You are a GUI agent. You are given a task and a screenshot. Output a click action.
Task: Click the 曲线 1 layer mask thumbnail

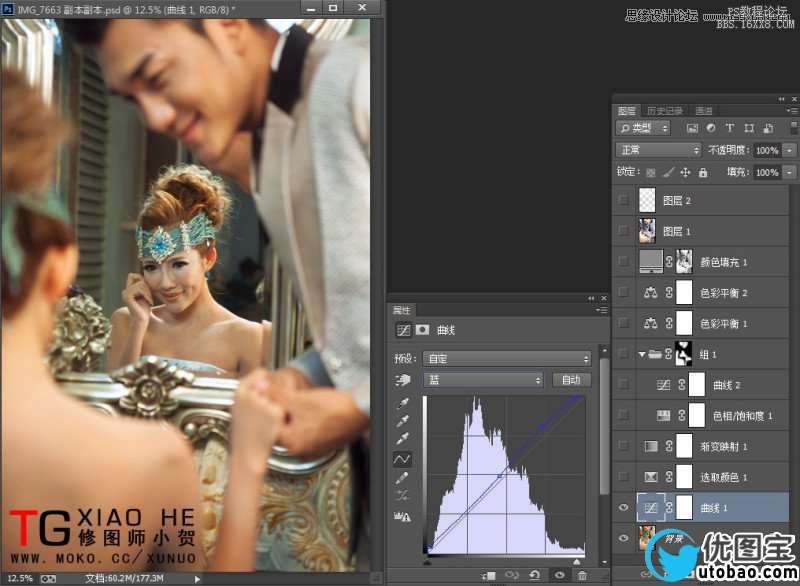click(684, 507)
